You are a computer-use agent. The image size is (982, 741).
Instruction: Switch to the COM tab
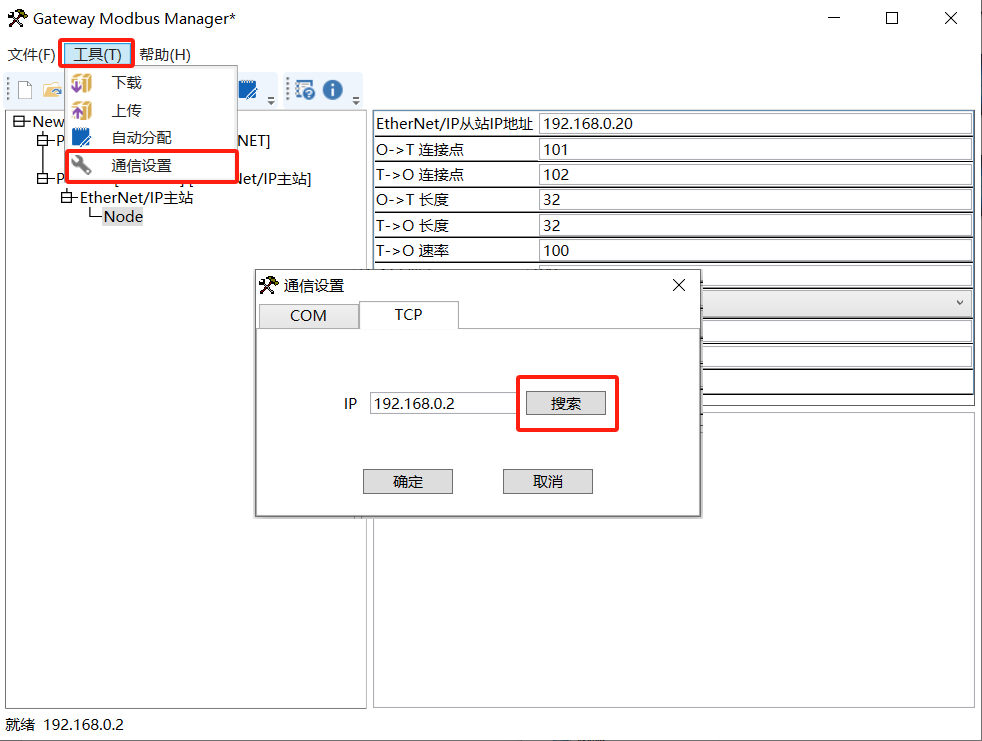(308, 316)
